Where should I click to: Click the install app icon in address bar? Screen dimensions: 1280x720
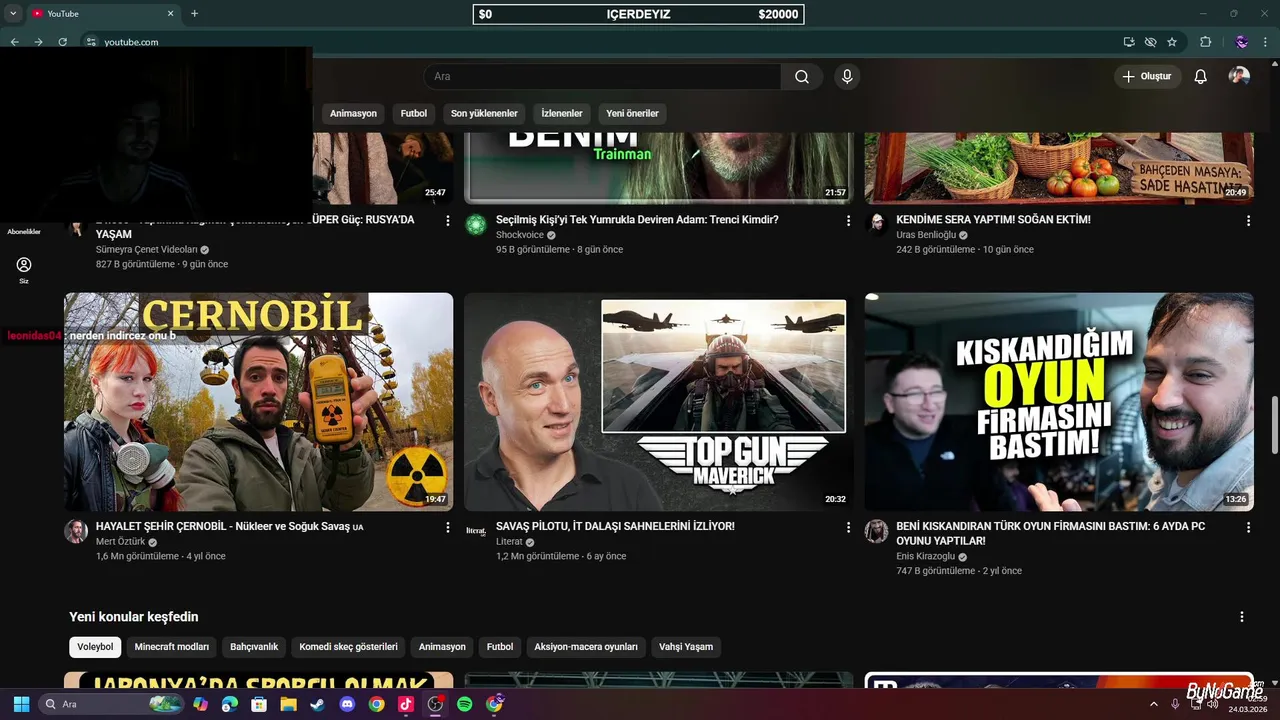[x=1129, y=42]
